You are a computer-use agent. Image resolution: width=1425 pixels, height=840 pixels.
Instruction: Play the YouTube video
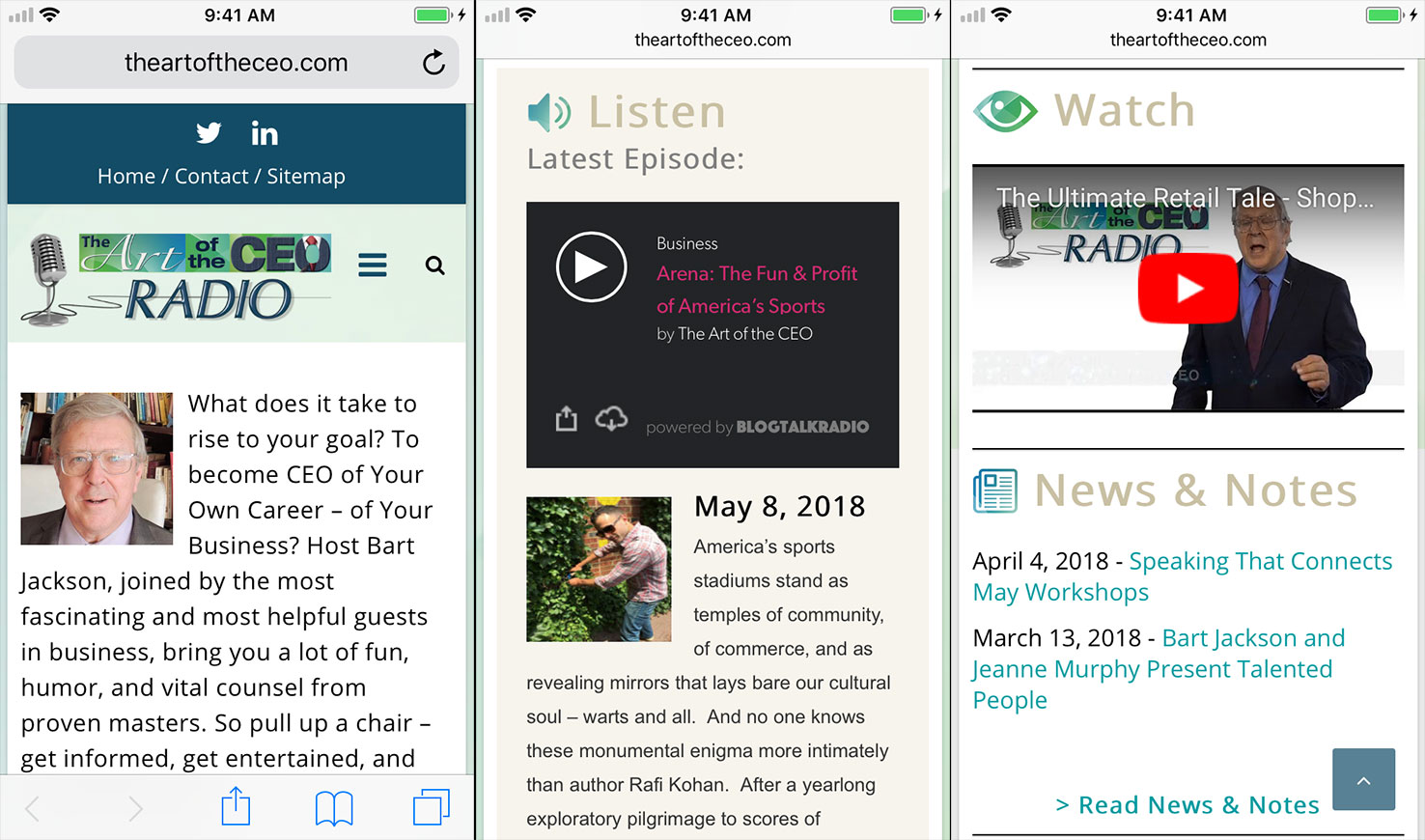[1187, 289]
